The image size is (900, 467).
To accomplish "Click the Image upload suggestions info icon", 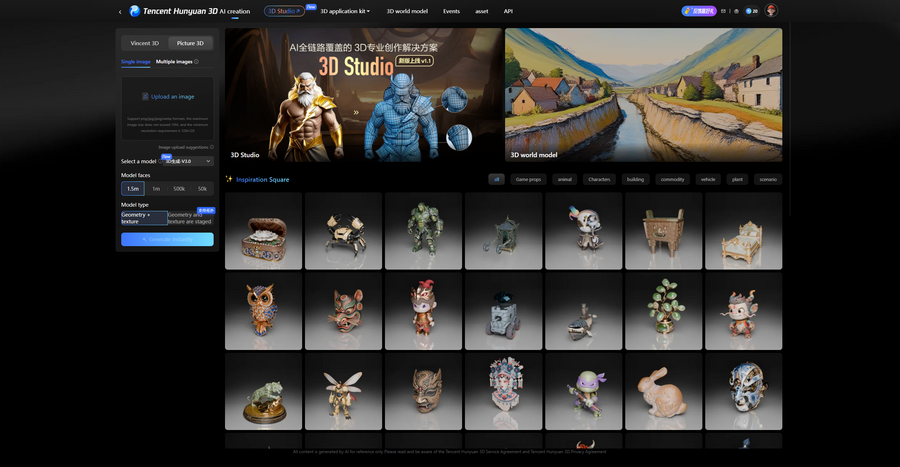I will click(212, 147).
